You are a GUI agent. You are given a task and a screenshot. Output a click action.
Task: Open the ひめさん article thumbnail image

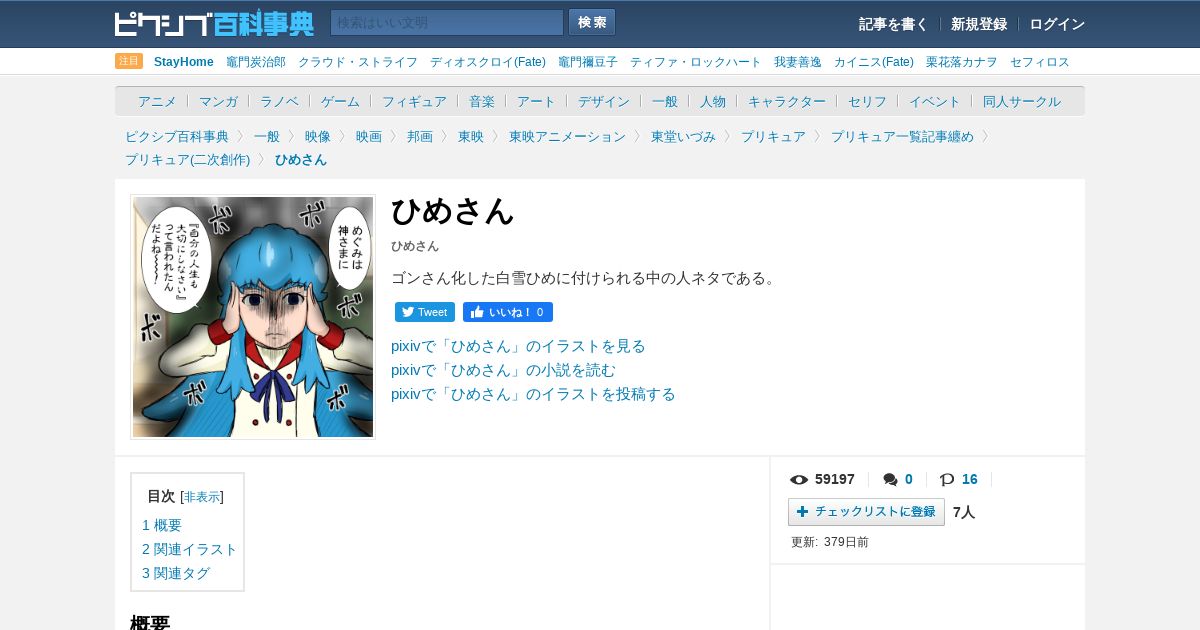(253, 317)
